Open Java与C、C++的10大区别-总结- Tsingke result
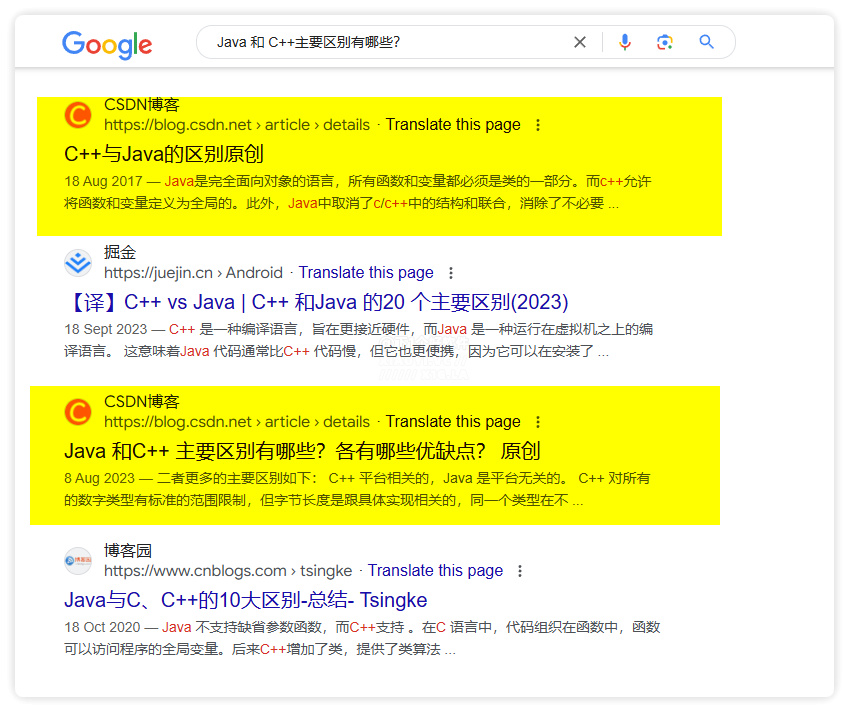Image resolution: width=849 pixels, height=712 pixels. (x=245, y=600)
